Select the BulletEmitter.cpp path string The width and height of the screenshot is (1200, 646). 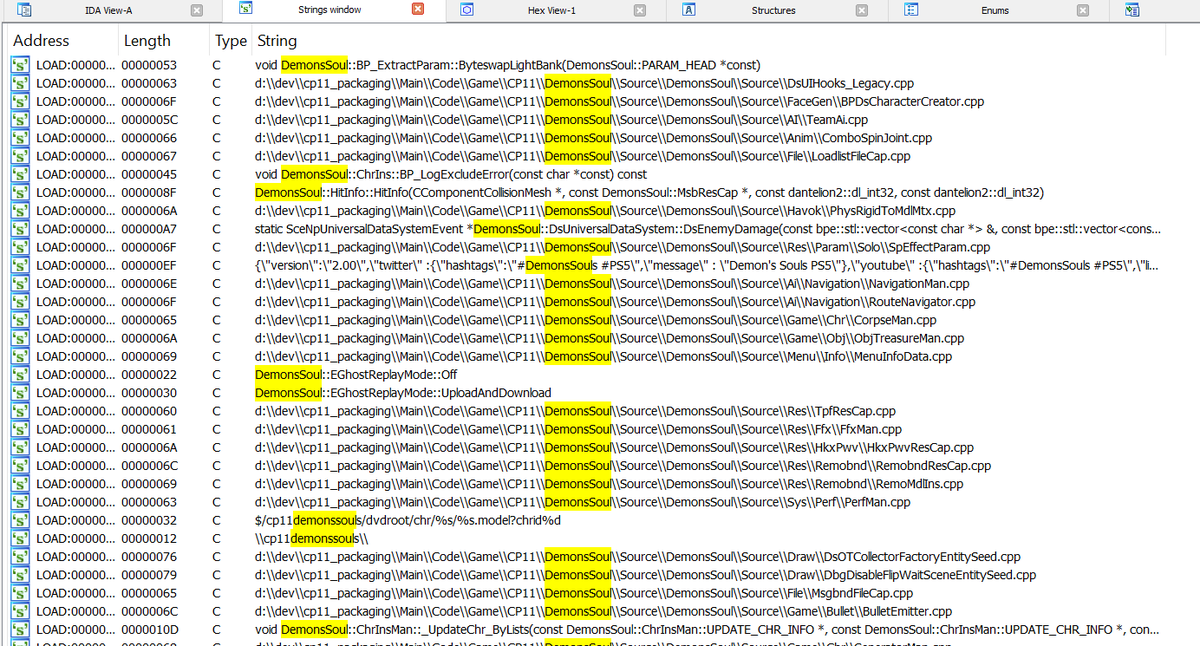603,611
